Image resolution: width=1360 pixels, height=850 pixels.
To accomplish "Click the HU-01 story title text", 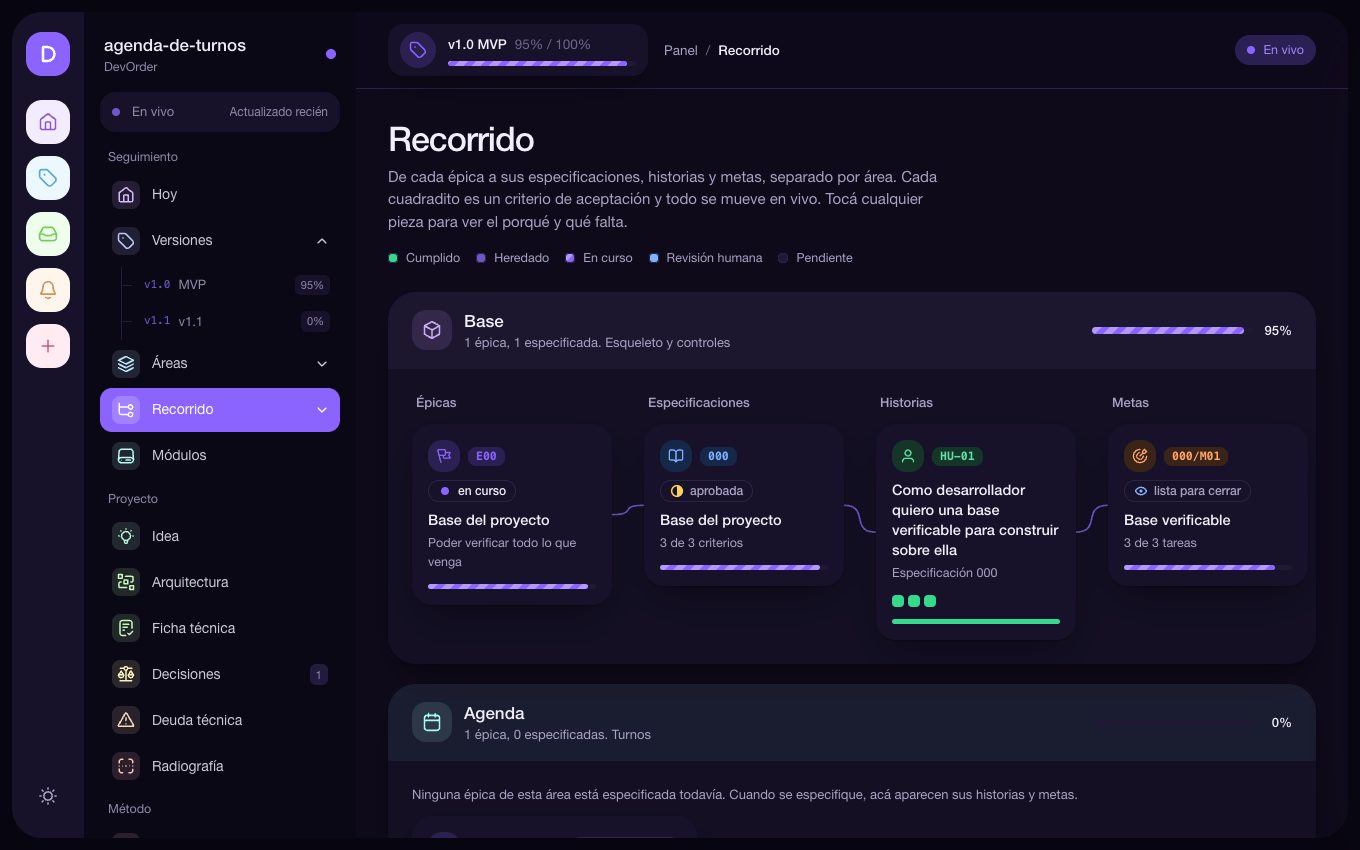I will pos(975,520).
